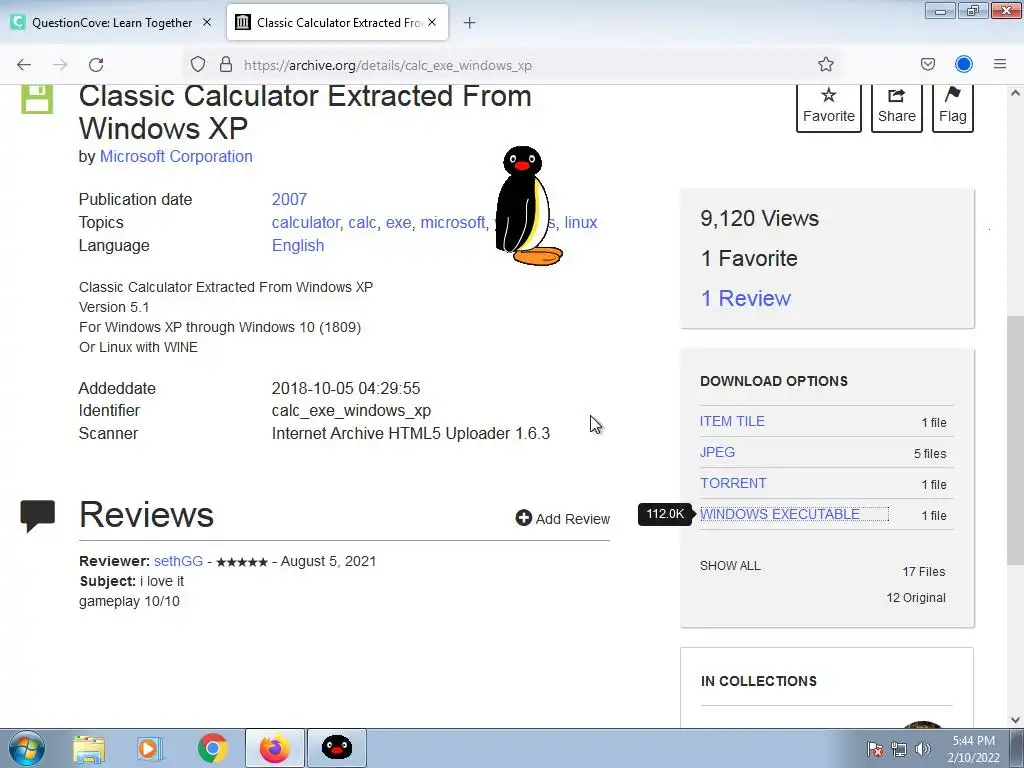Click the network tray icon
This screenshot has height=768, width=1024.
(x=899, y=749)
